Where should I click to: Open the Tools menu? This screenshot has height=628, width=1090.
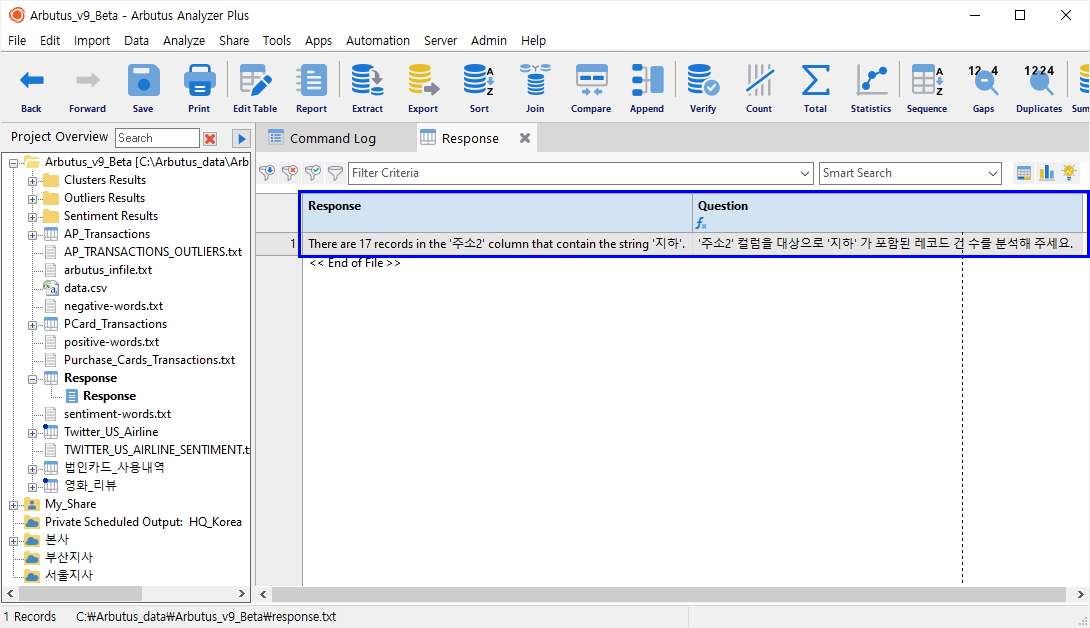pos(277,40)
